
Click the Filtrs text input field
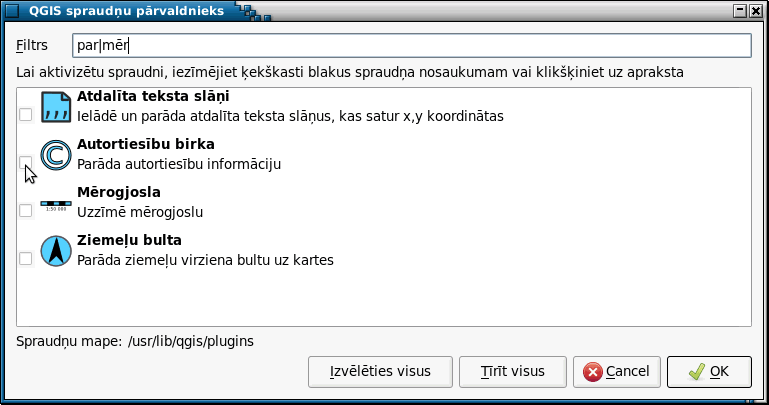[x=411, y=46]
